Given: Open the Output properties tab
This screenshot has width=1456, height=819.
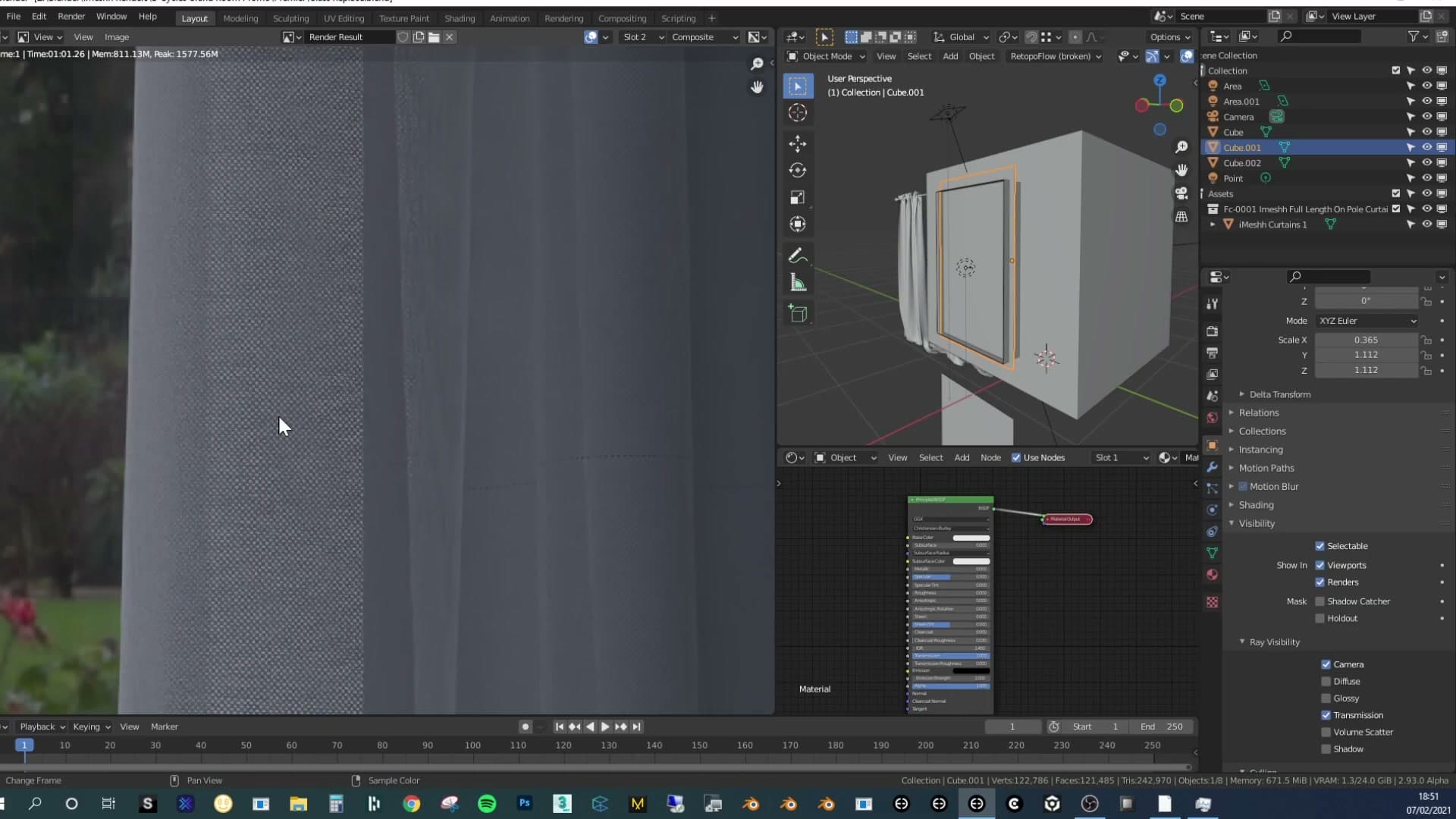Looking at the screenshot, I should [1212, 353].
